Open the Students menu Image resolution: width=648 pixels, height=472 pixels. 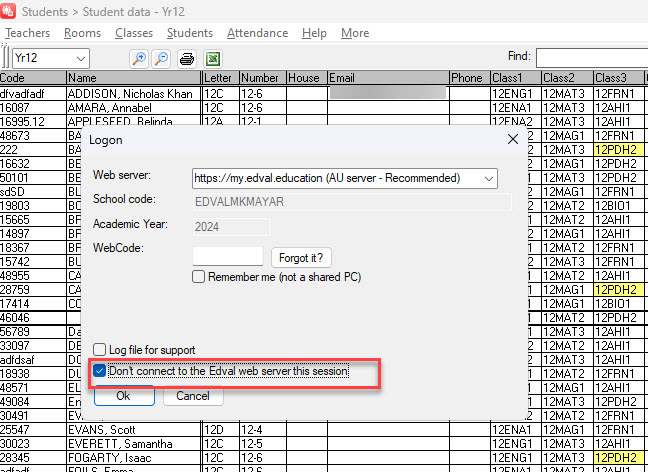pos(190,33)
